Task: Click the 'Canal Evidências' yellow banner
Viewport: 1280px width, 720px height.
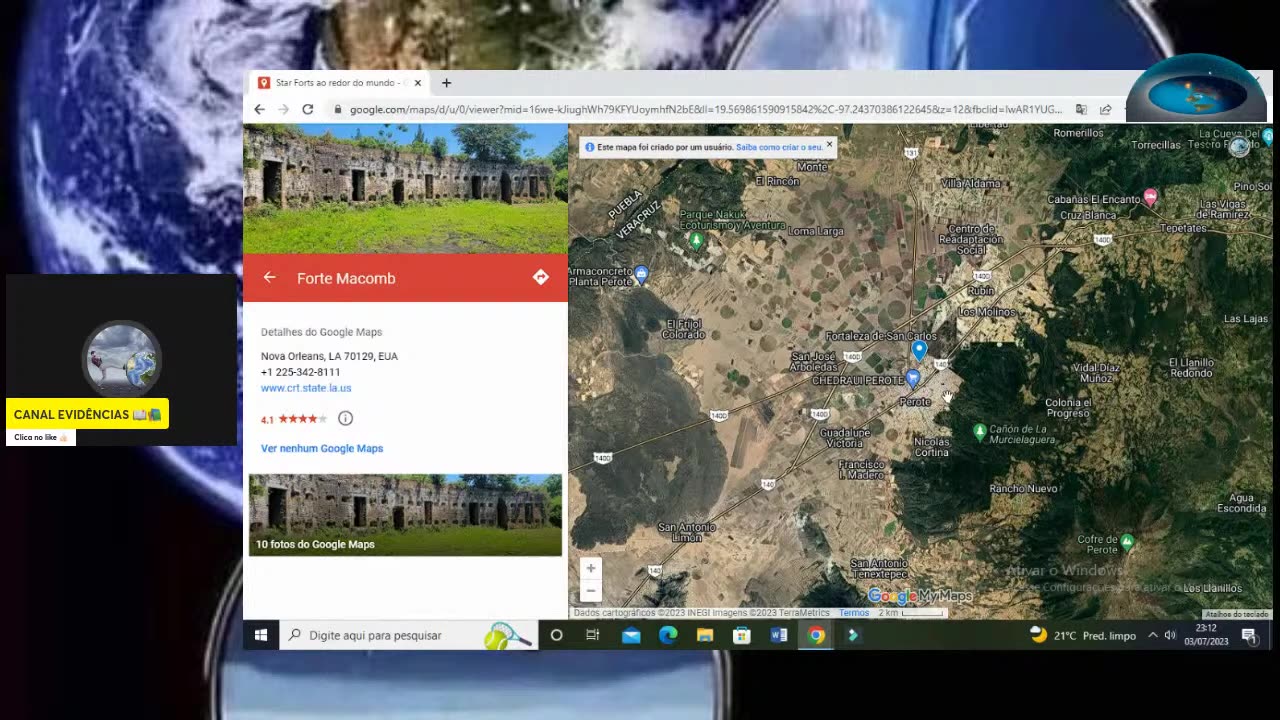Action: [87, 414]
